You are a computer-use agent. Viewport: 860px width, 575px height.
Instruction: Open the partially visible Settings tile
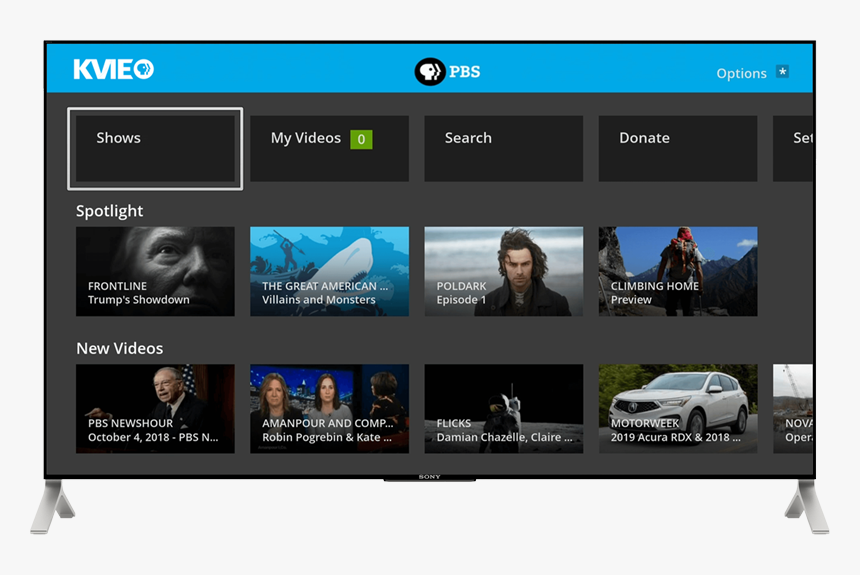pos(793,149)
